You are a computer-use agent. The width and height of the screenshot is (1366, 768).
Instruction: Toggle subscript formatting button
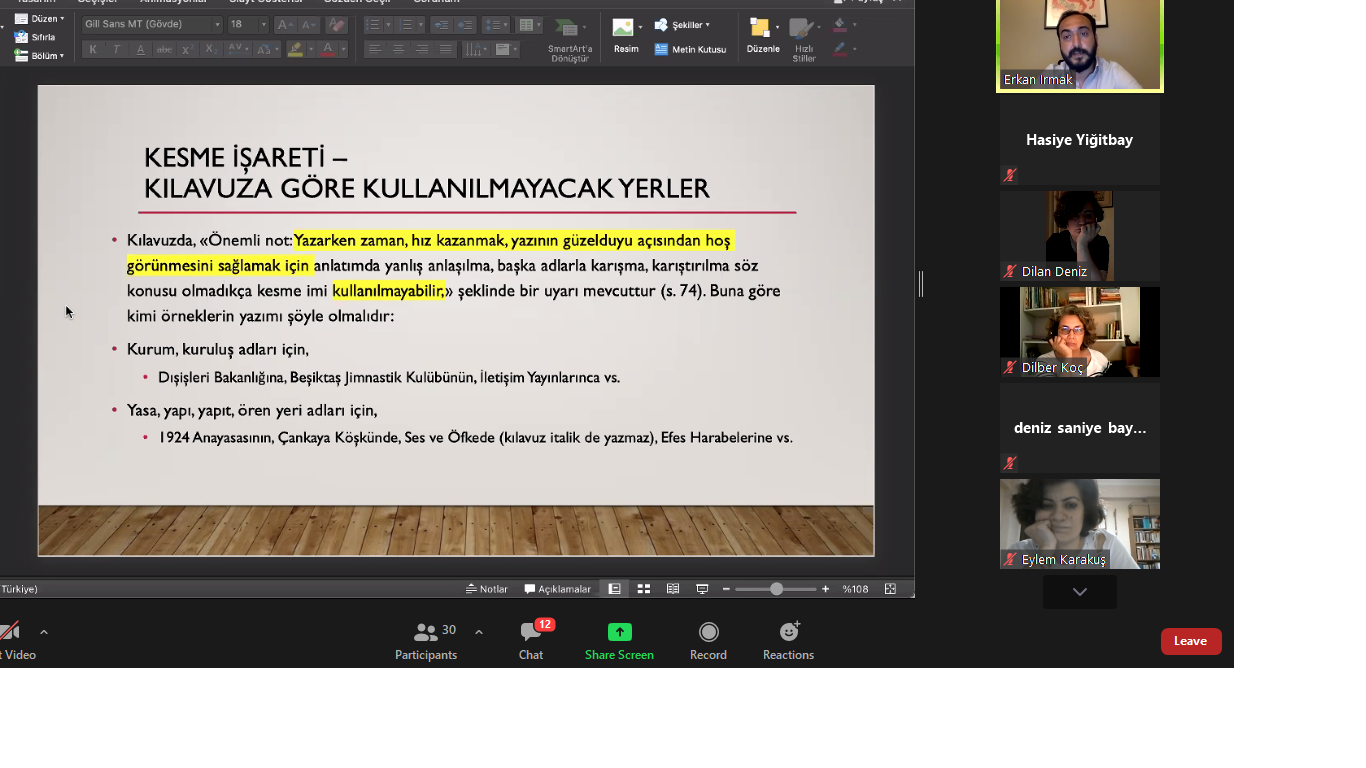210,49
